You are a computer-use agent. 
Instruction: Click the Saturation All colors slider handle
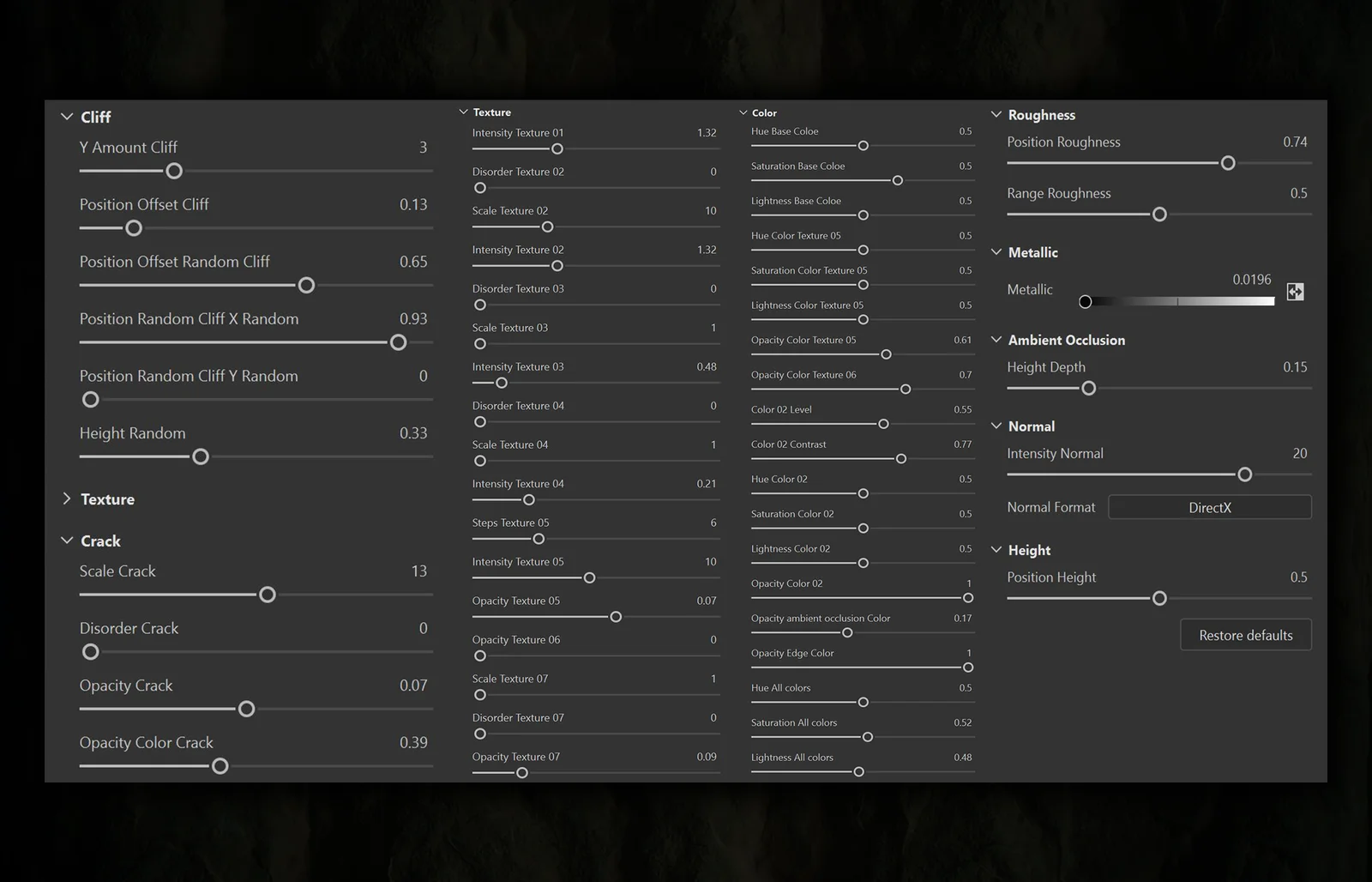[866, 736]
